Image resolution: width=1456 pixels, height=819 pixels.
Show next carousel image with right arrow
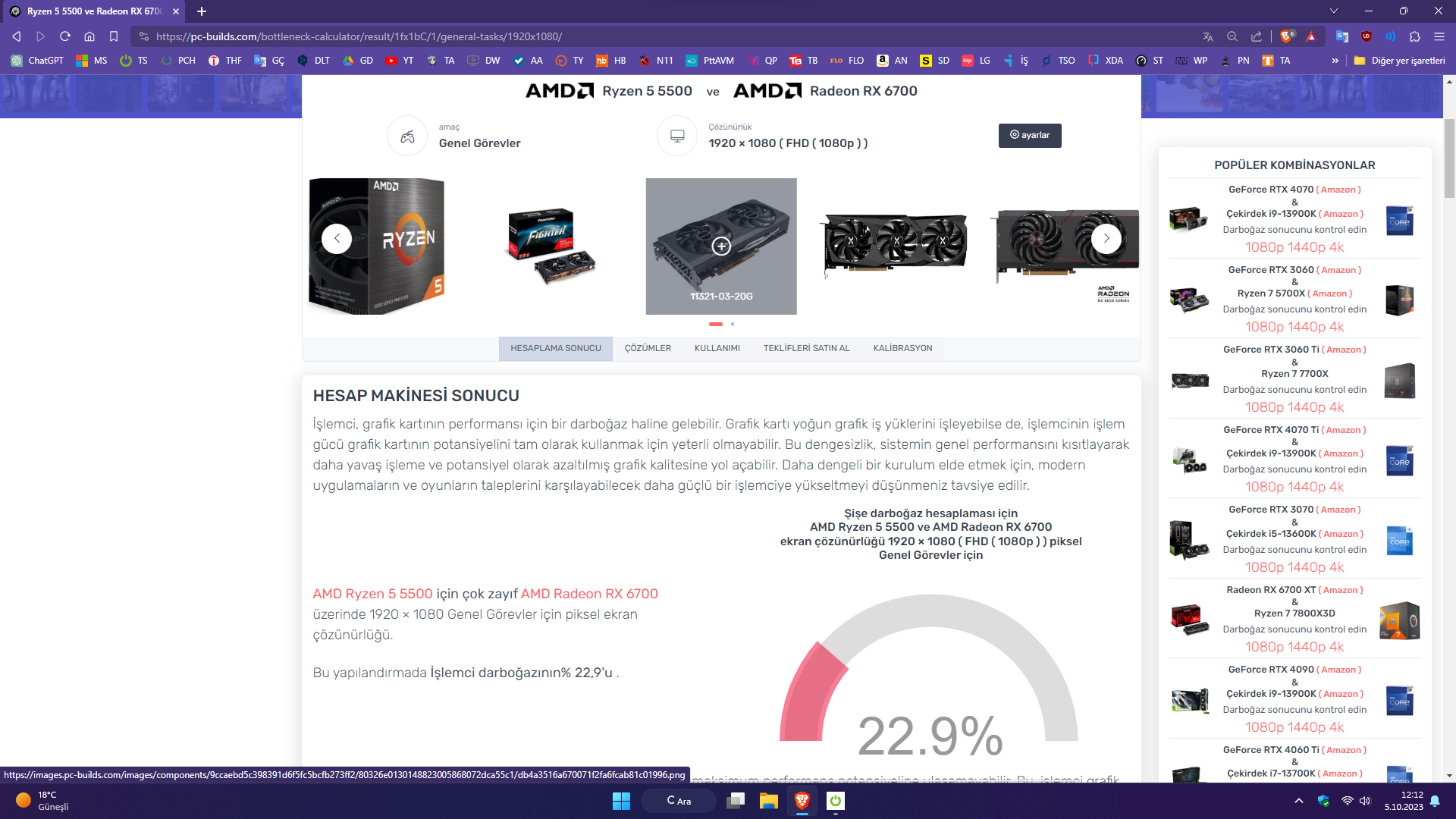[1106, 238]
